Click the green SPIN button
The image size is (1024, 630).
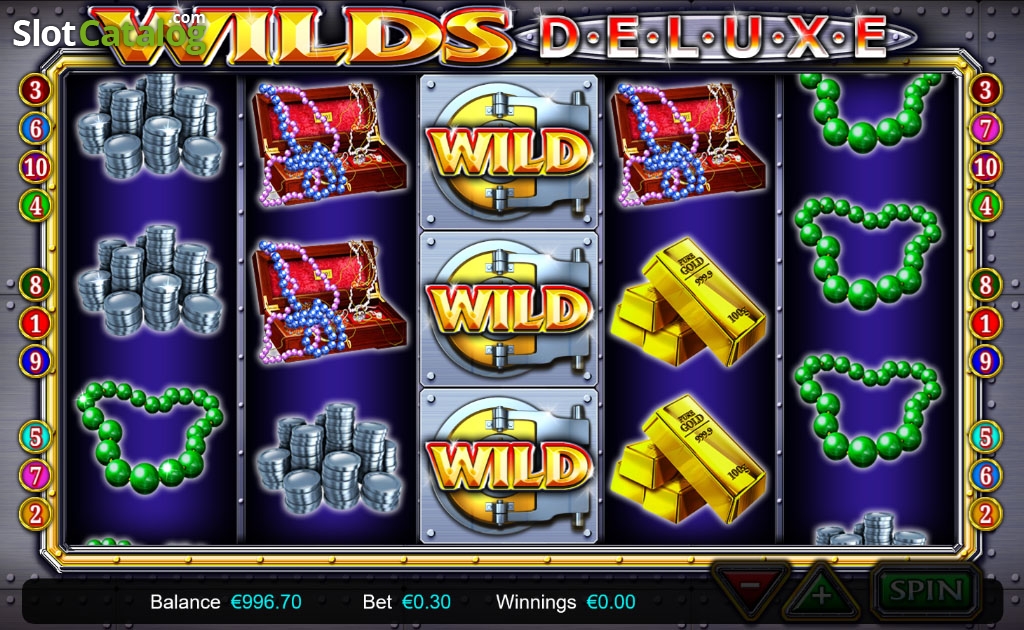[926, 591]
